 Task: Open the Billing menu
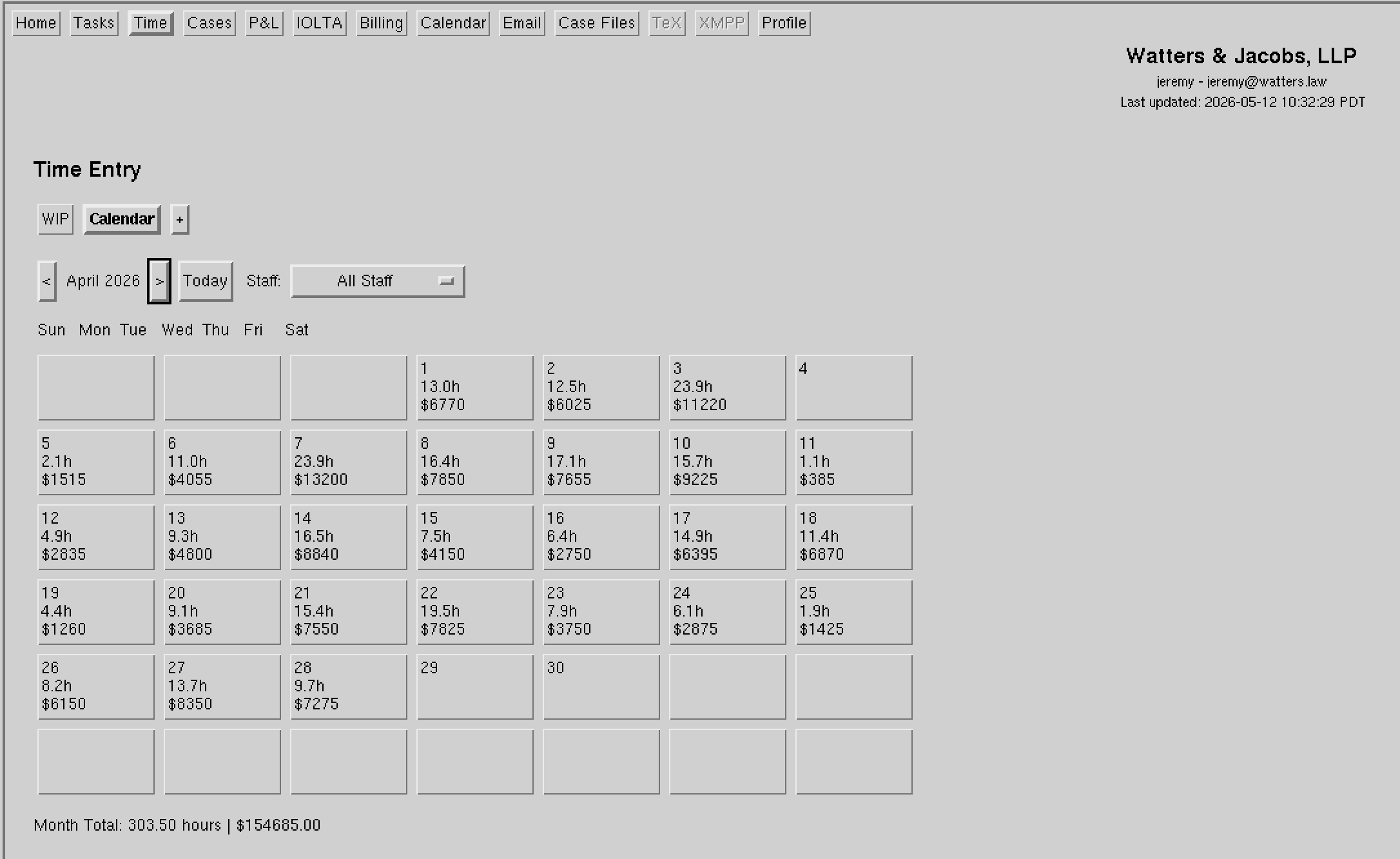tap(382, 24)
